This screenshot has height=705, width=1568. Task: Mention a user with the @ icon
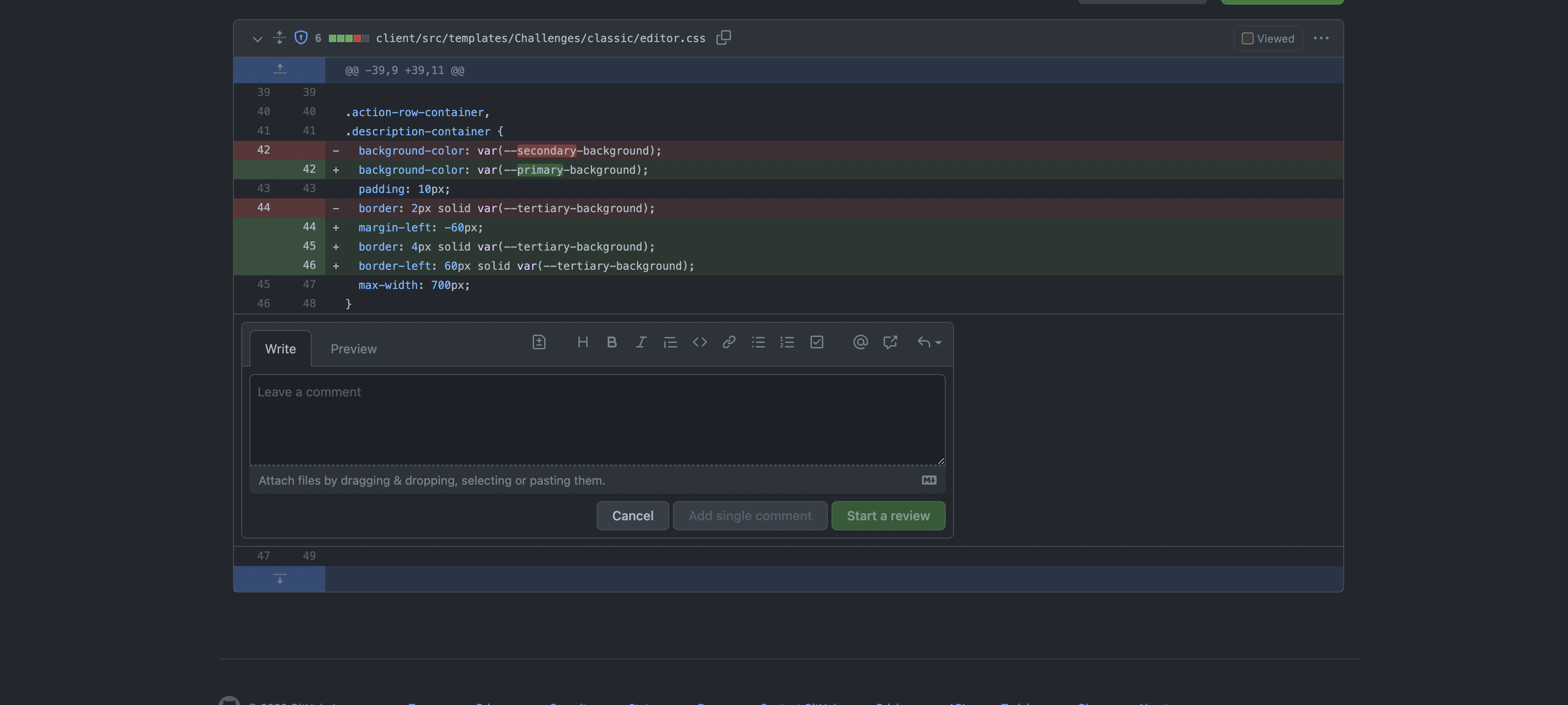click(860, 342)
